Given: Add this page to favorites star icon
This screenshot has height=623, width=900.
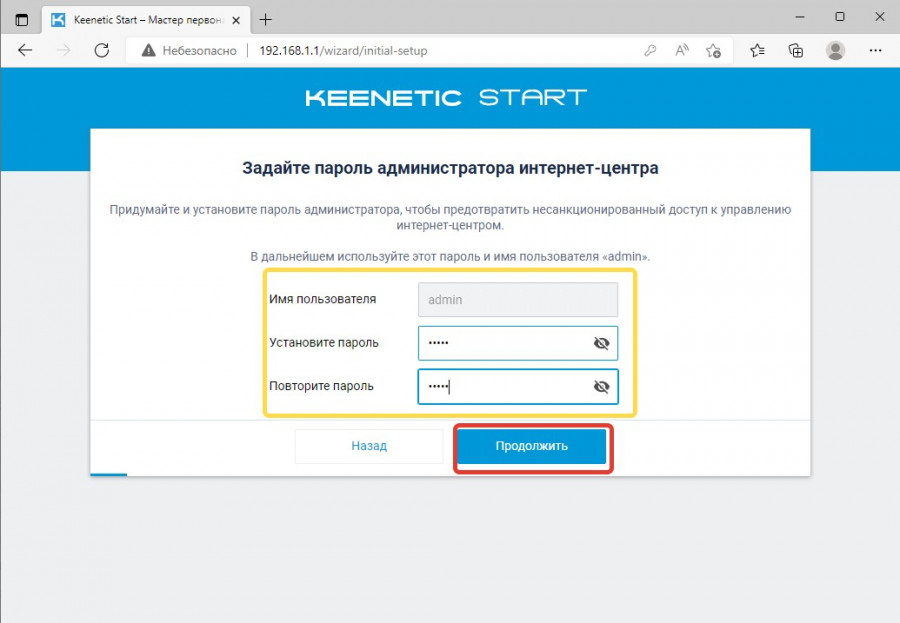Looking at the screenshot, I should click(713, 50).
